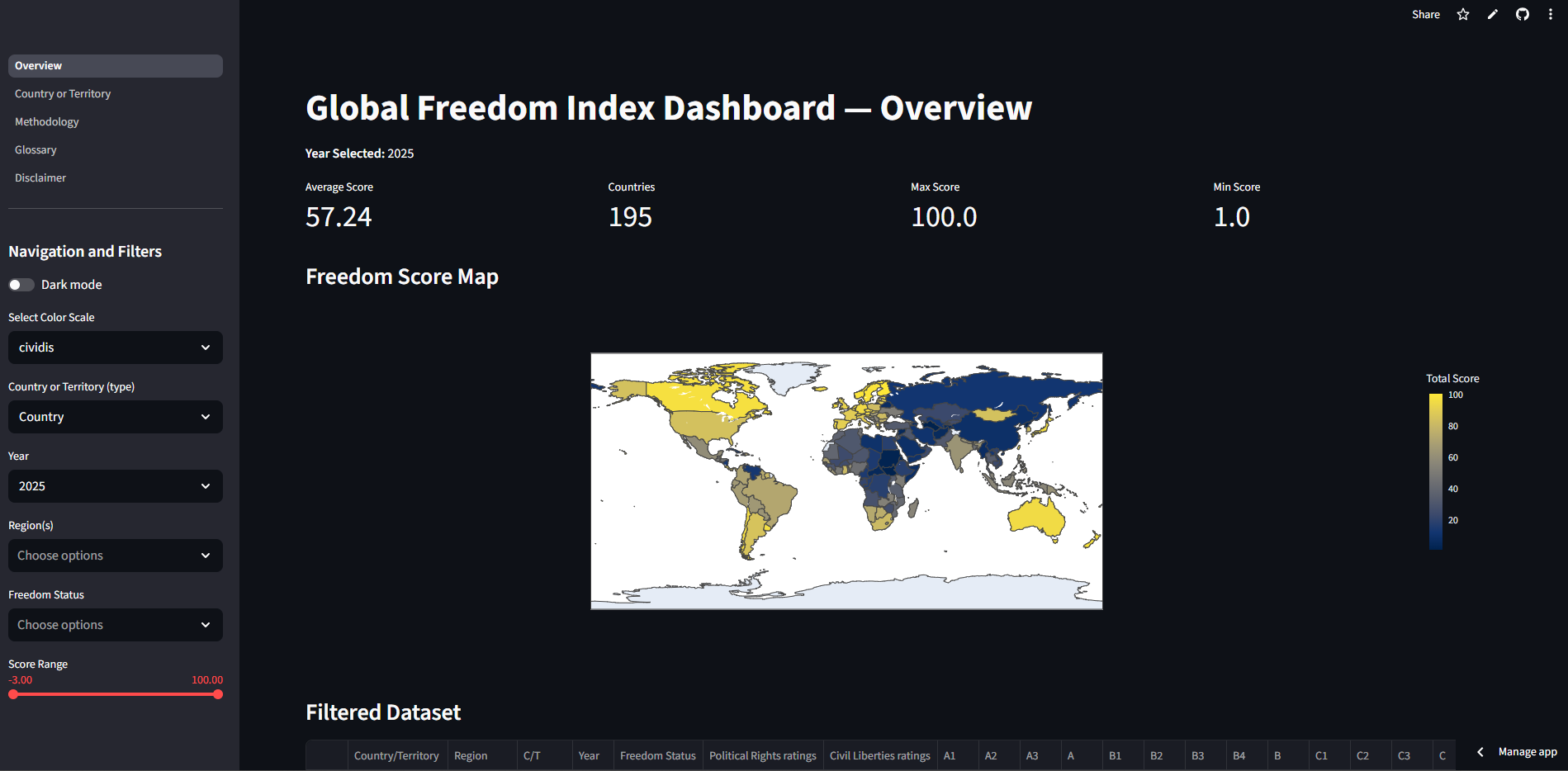
Task: Star this app as a favorite
Action: [1462, 14]
